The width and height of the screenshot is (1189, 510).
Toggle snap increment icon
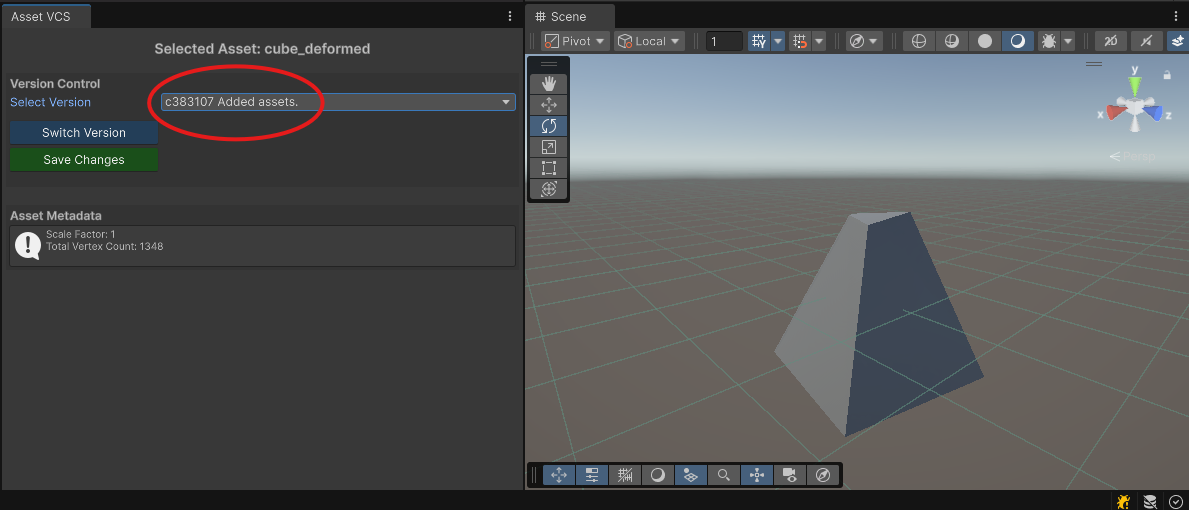click(799, 41)
